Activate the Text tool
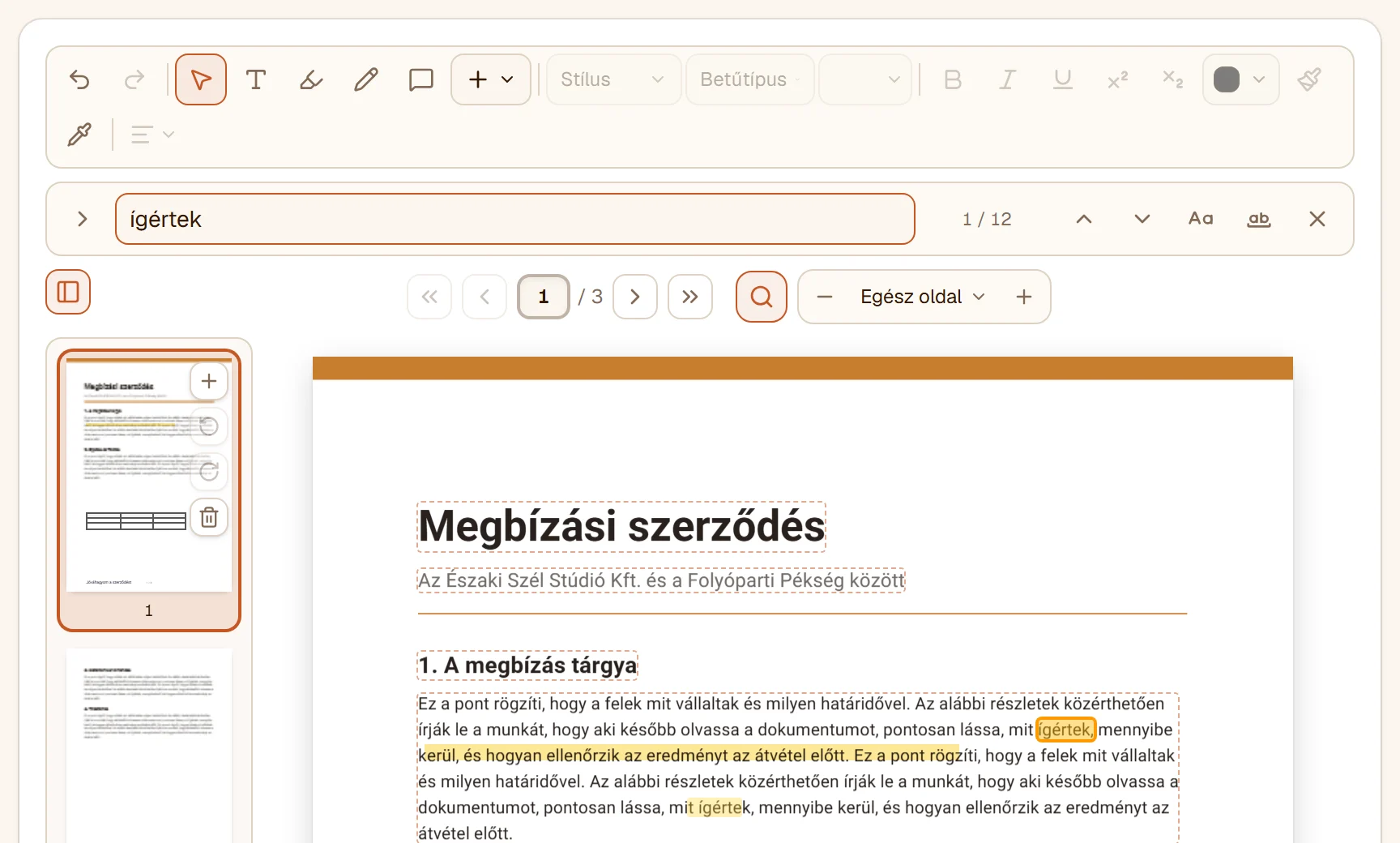This screenshot has width=1400, height=843. coord(256,79)
